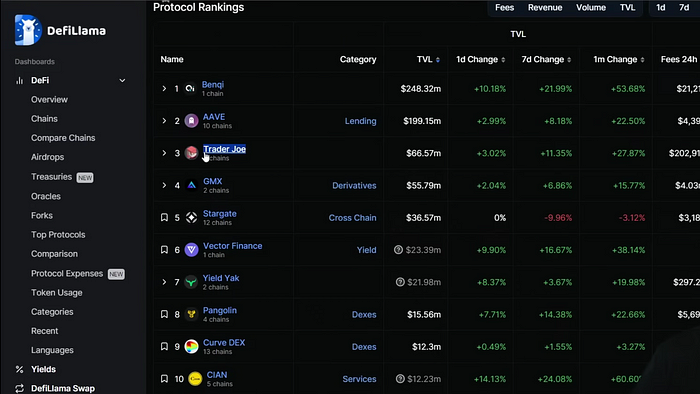Open the Oracles sidebar page
This screenshot has height=394, width=700.
pyautogui.click(x=46, y=196)
